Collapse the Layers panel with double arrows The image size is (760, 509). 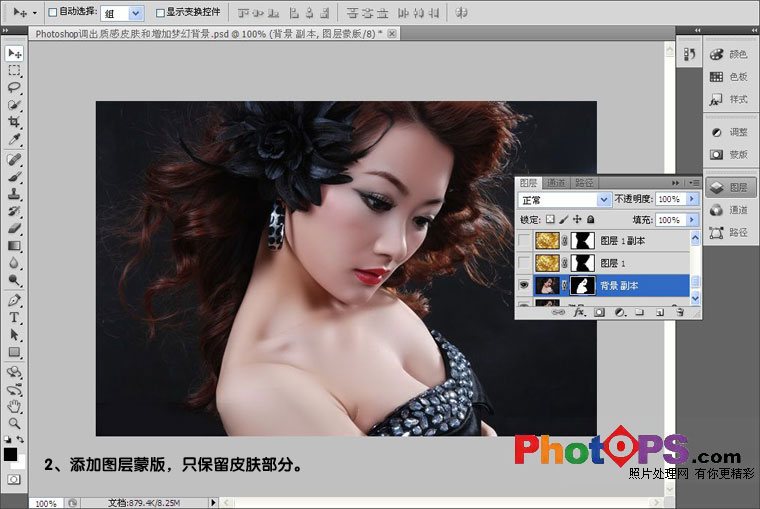(x=675, y=183)
